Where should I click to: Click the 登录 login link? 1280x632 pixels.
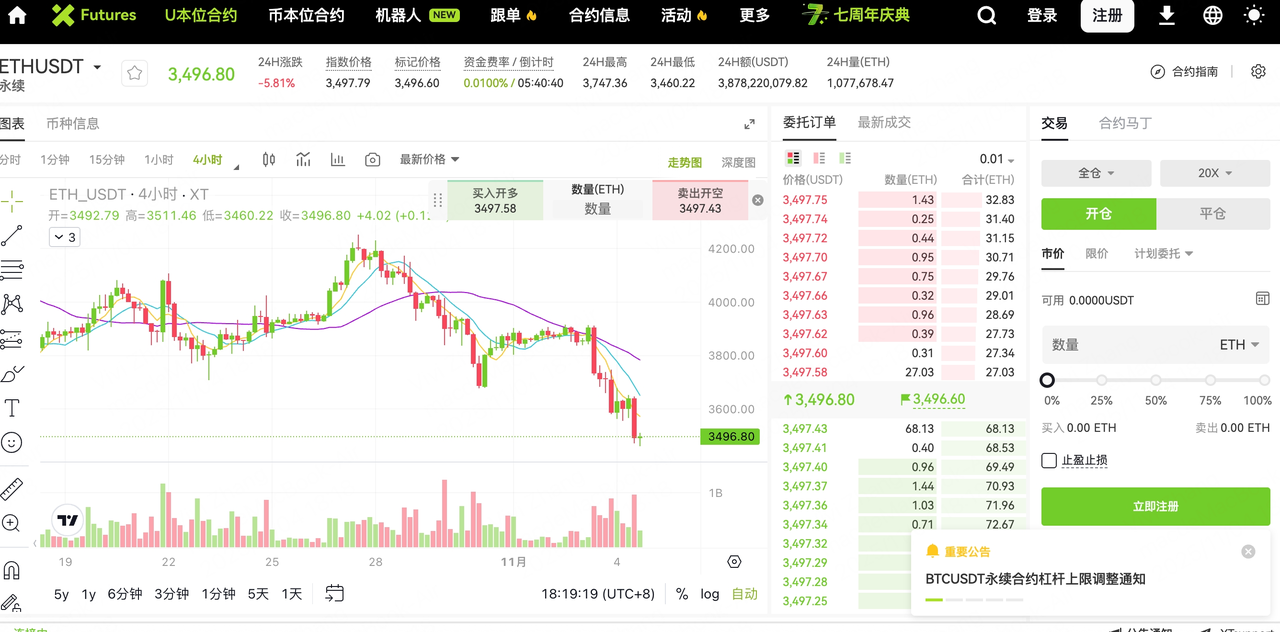[1042, 15]
